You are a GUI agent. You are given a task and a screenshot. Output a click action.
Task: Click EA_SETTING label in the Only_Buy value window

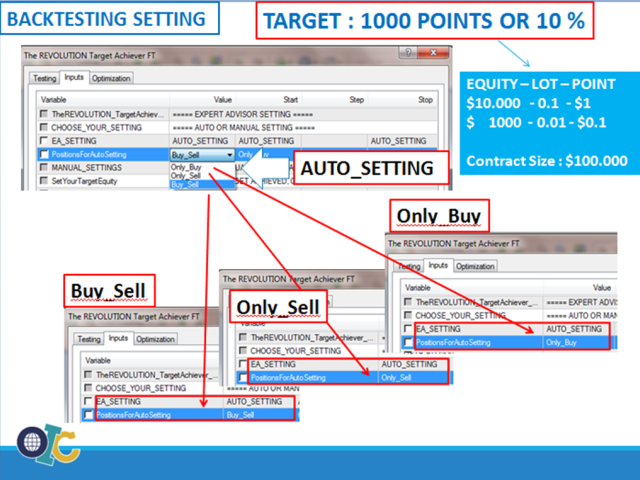tap(438, 329)
